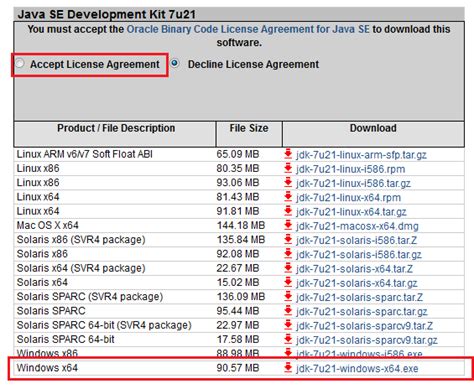Download jdk-7u21-solaris-x64.tar.gz
The image size is (474, 389).
(357, 283)
